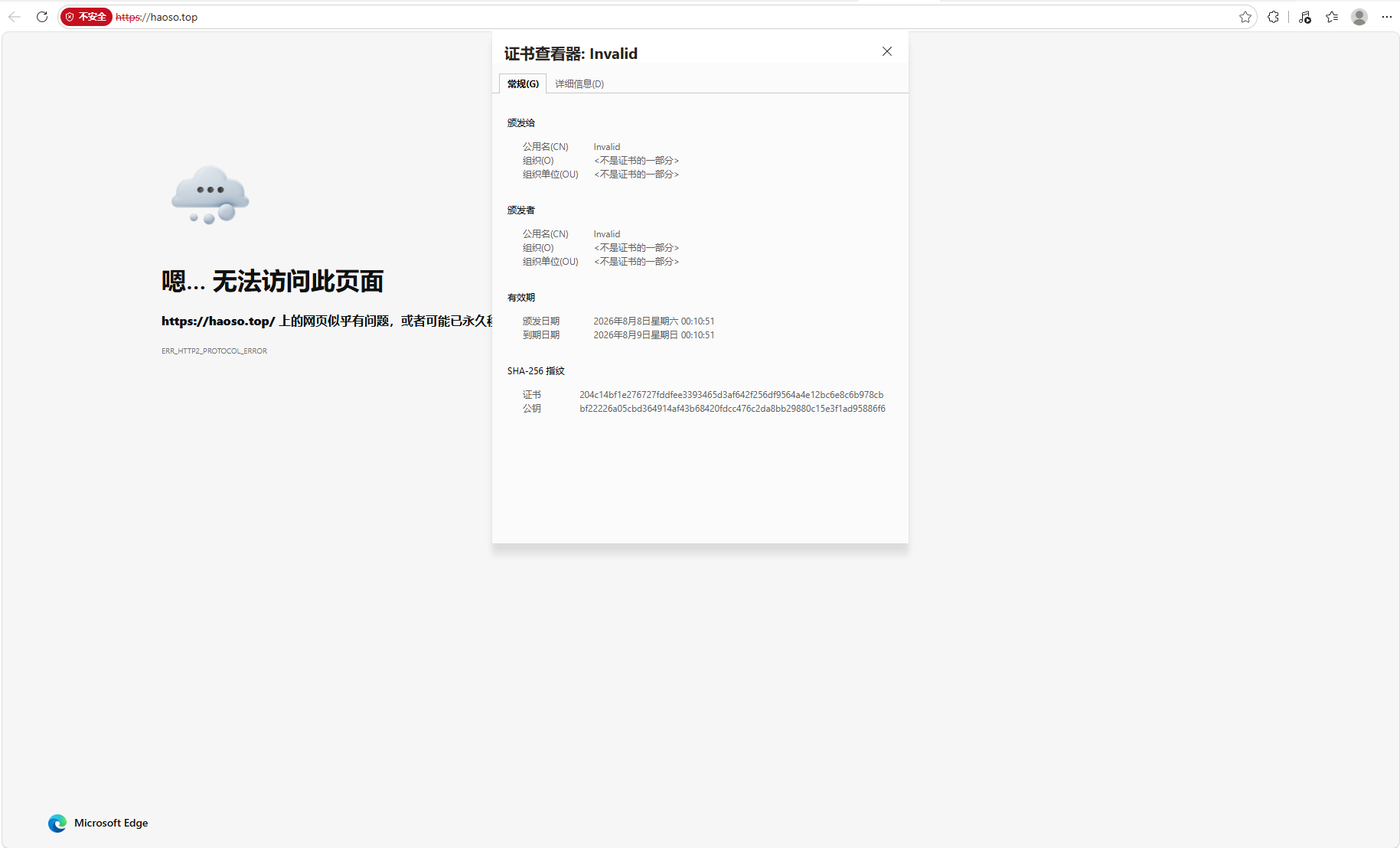This screenshot has height=848, width=1400.
Task: Reload the page with the refresh icon
Action: pyautogui.click(x=42, y=17)
